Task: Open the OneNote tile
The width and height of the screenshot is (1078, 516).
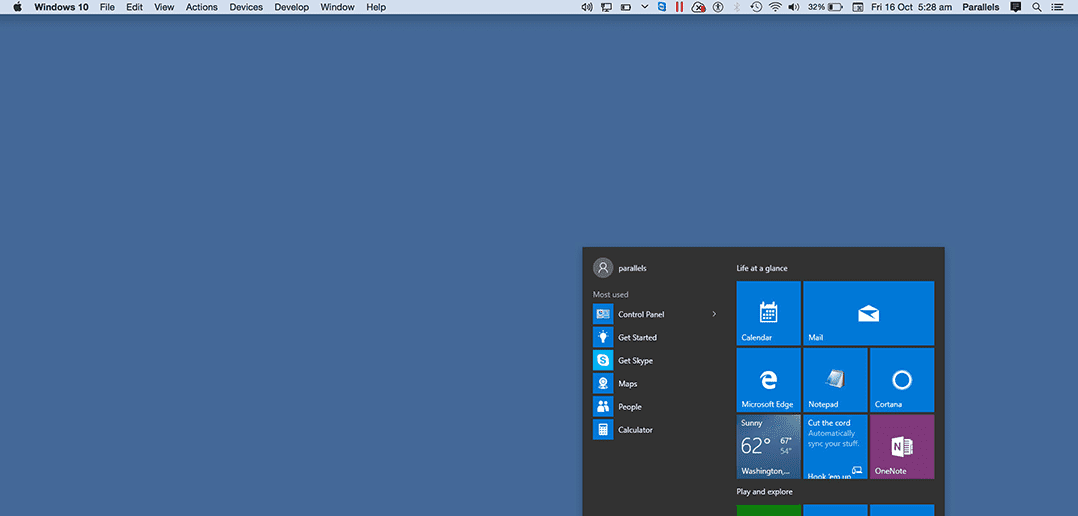Action: click(x=902, y=446)
